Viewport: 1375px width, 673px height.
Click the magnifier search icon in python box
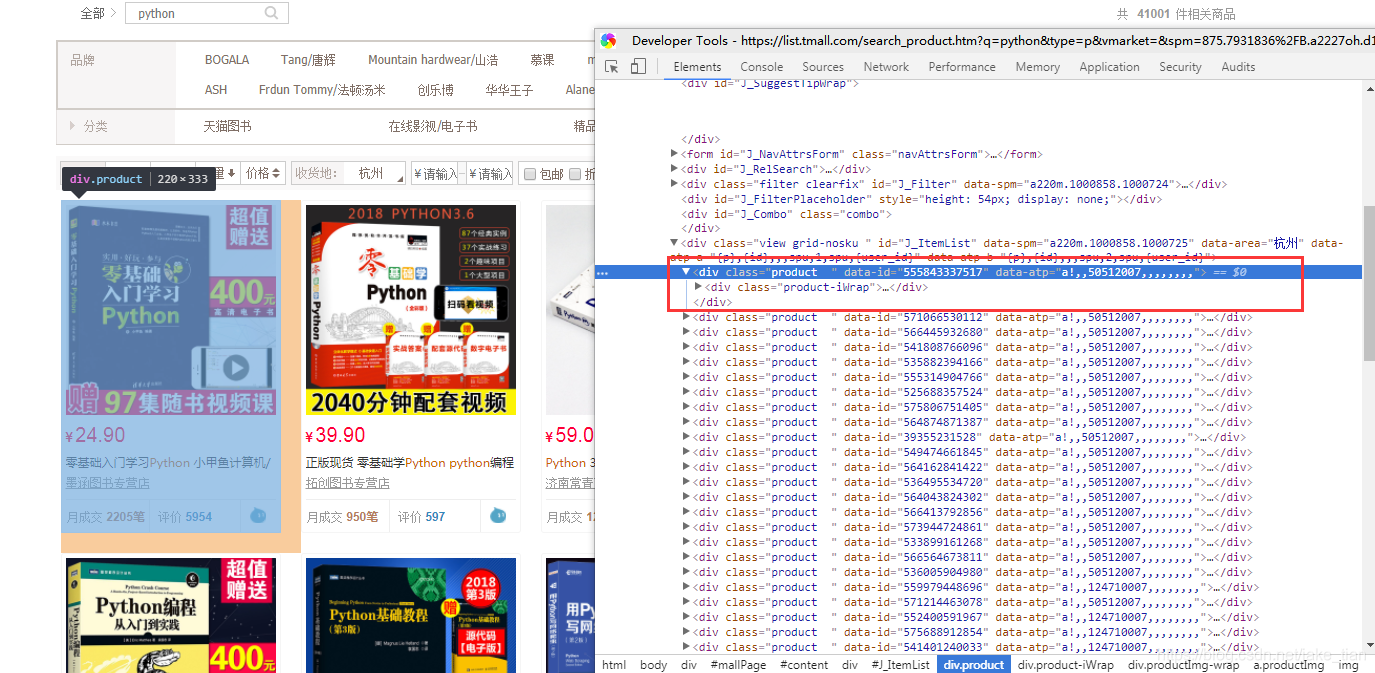(x=272, y=13)
